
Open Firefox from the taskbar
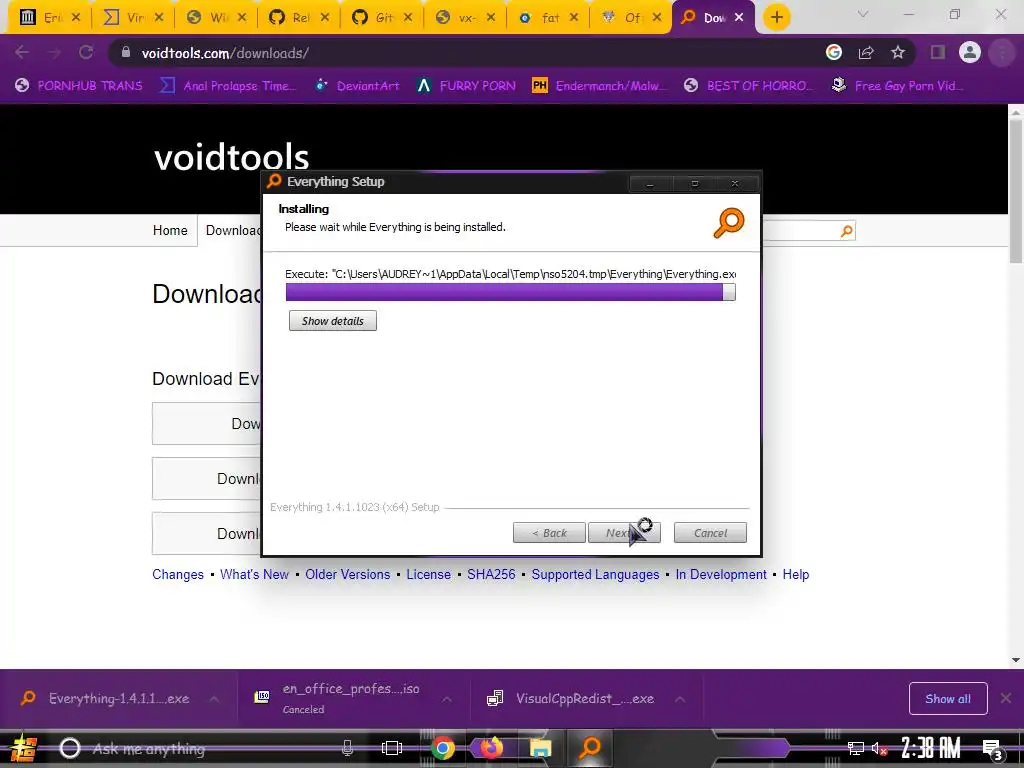click(x=492, y=748)
